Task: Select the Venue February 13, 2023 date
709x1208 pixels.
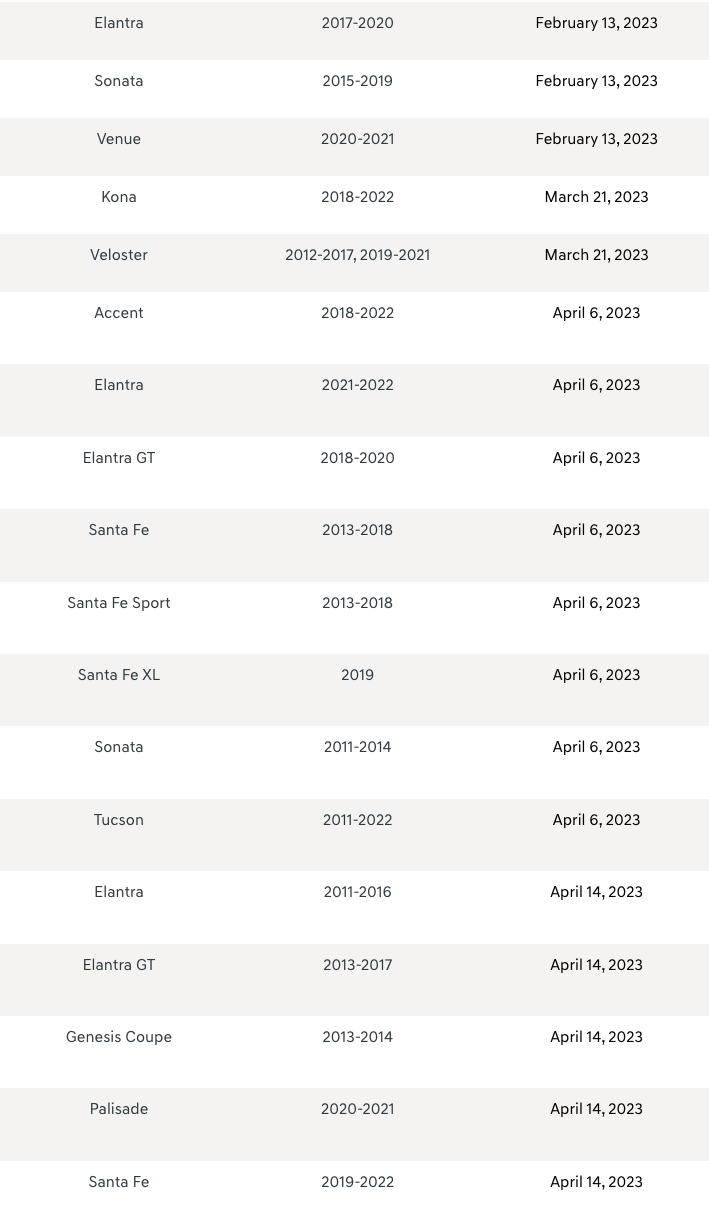Action: (x=596, y=139)
